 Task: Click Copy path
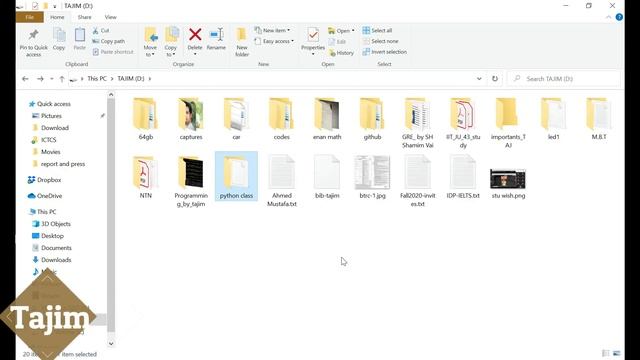pos(109,41)
